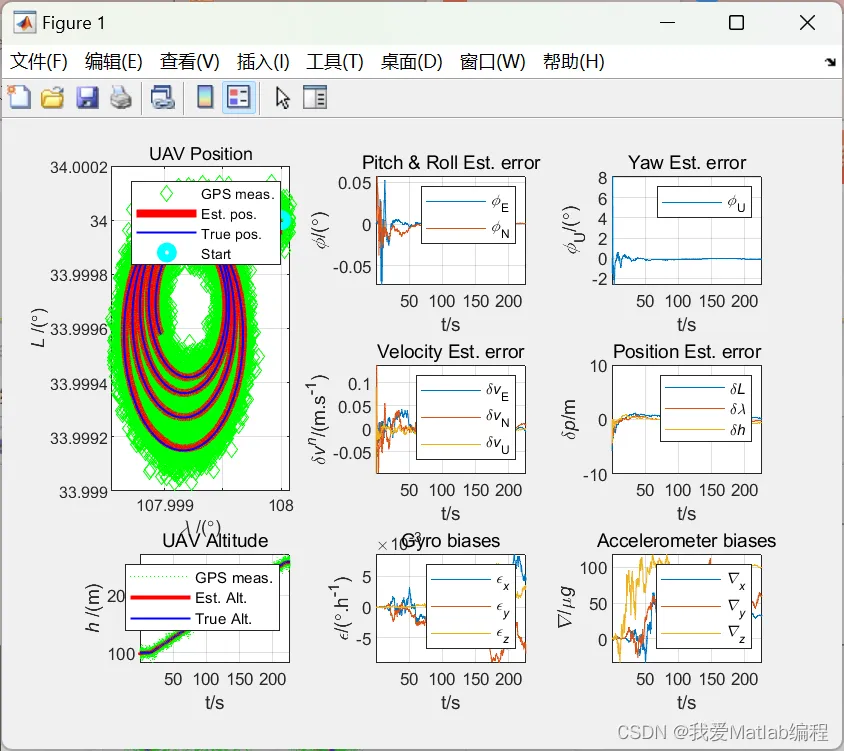
Task: Click δλ in the Position error legend
Action: [738, 409]
